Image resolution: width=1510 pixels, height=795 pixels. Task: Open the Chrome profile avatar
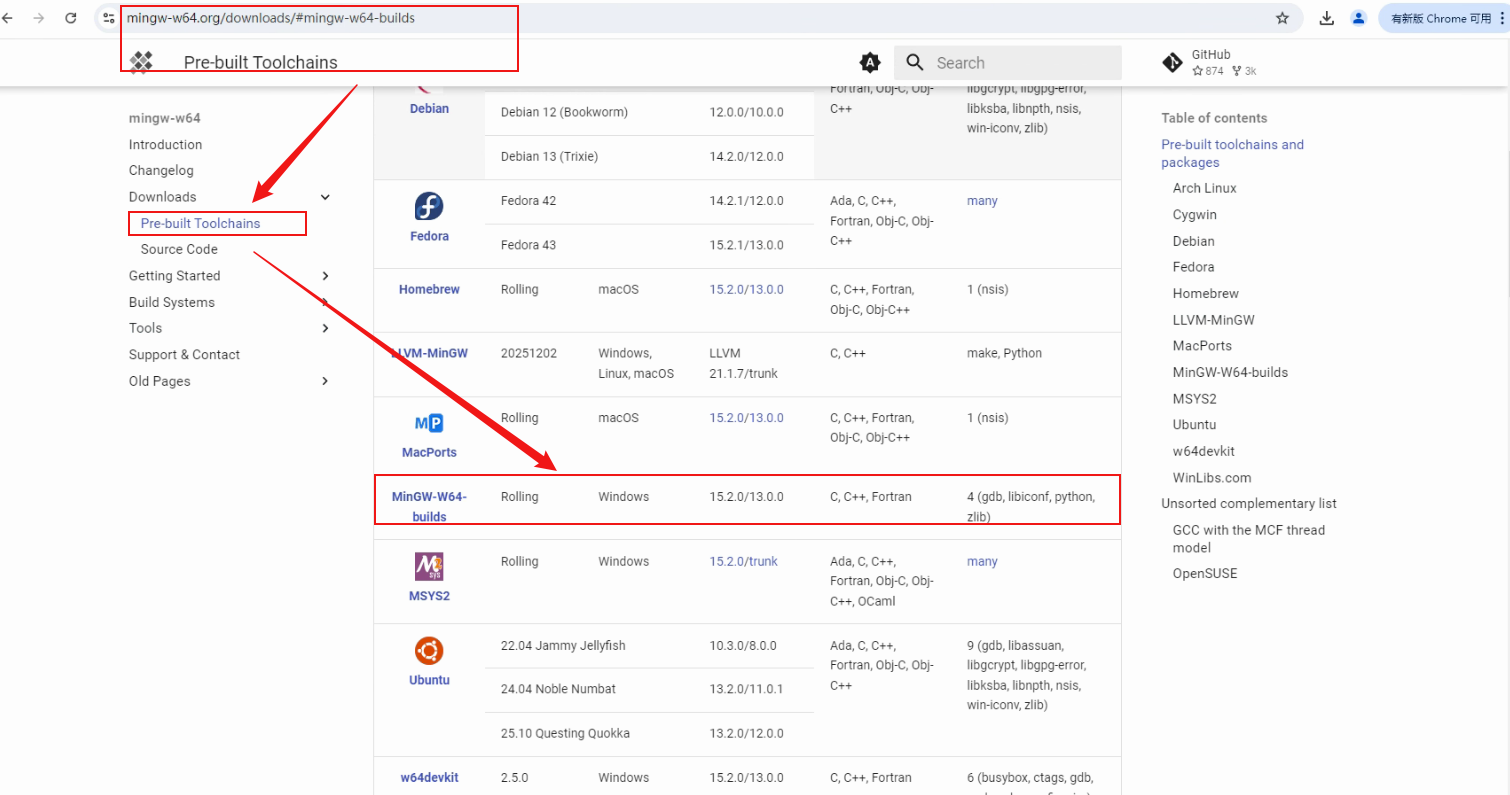[1358, 18]
